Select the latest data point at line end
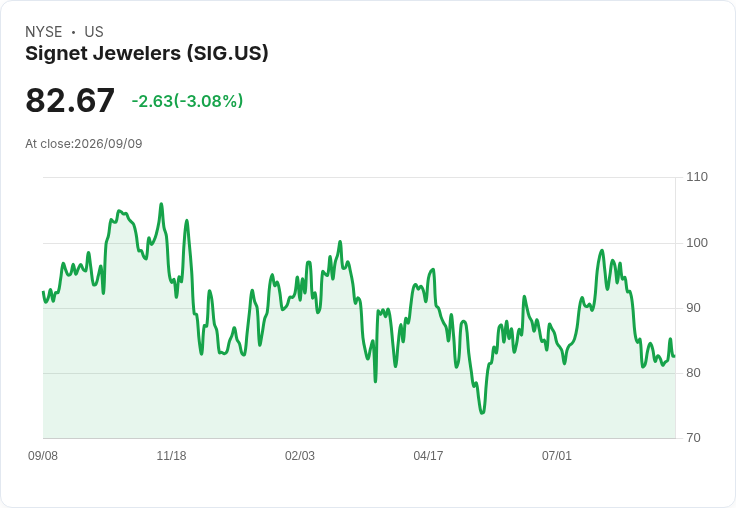Screen dimensions: 736x508 tap(675, 356)
